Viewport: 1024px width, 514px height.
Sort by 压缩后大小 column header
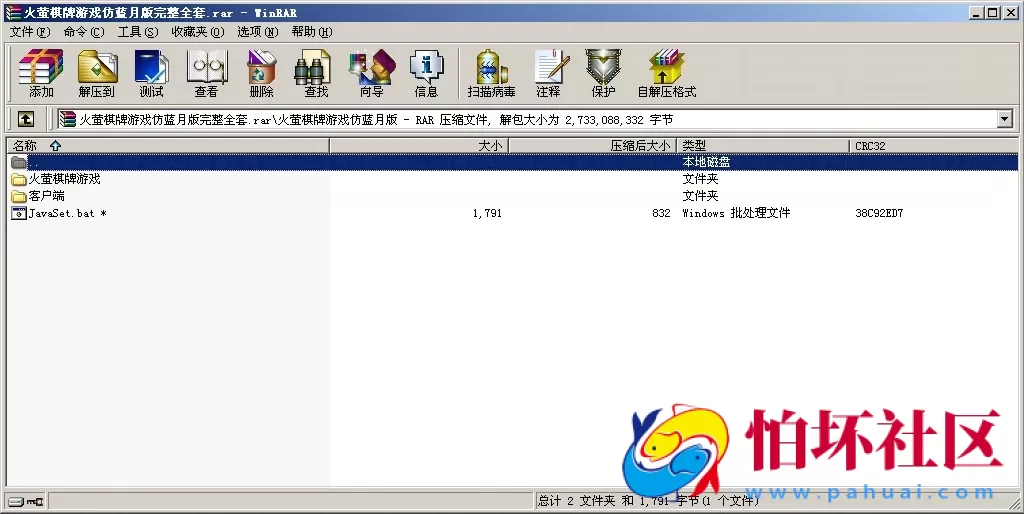[x=592, y=146]
